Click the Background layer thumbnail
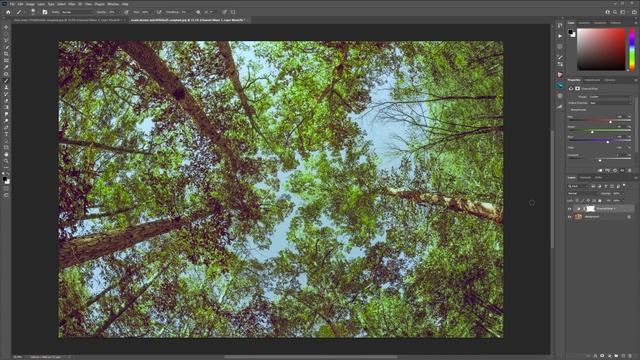Viewport: 640px width, 360px height. pyautogui.click(x=578, y=217)
